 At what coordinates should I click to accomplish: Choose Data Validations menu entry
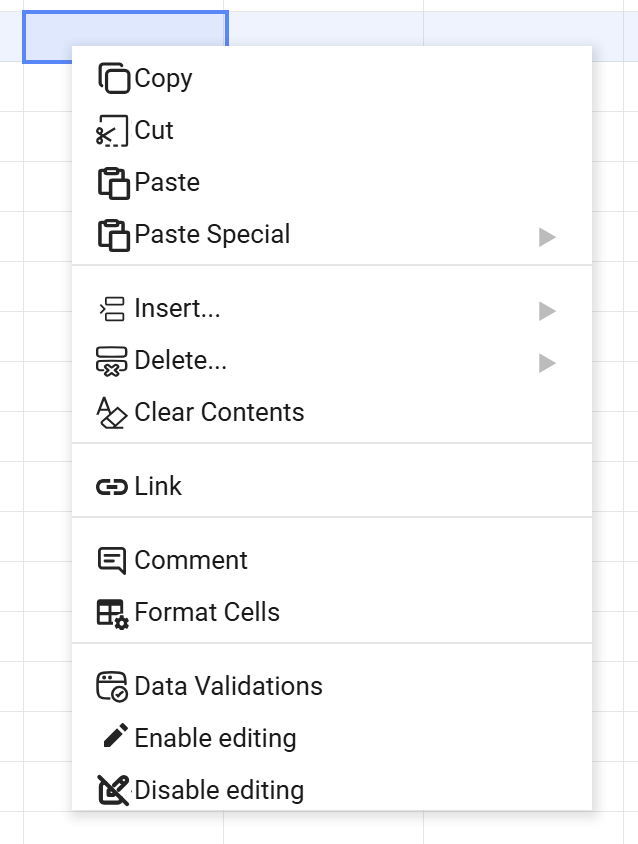tap(228, 687)
